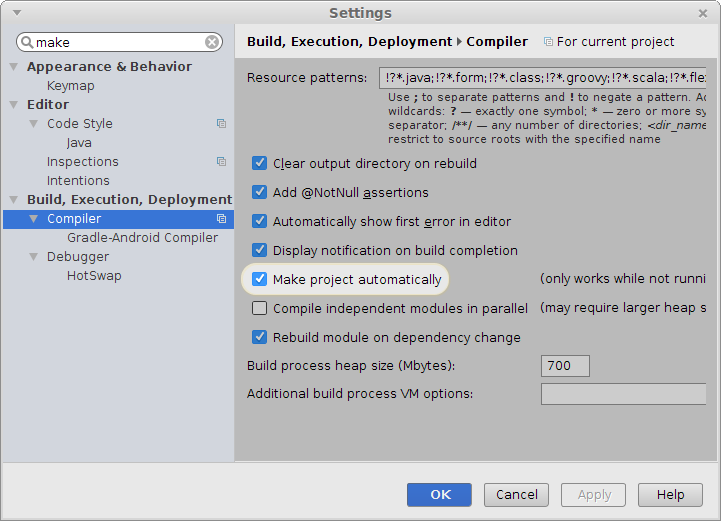
Task: Click the search magnifier icon
Action: click(27, 43)
